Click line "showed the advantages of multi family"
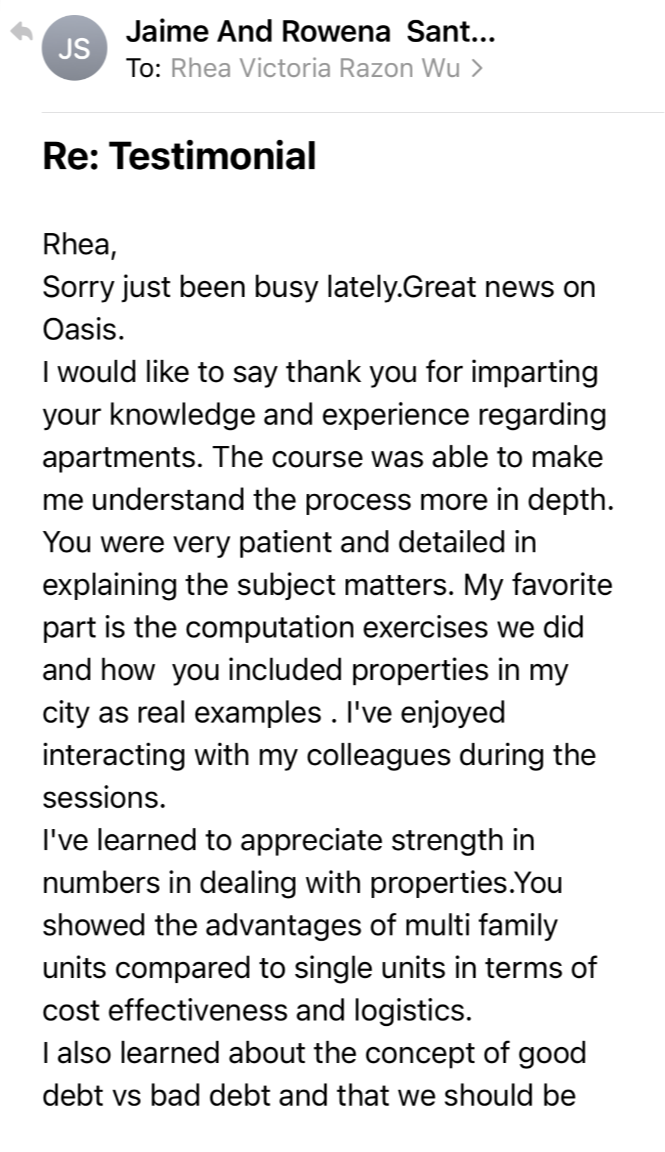Viewport: 665px width, 1152px height. 300,926
